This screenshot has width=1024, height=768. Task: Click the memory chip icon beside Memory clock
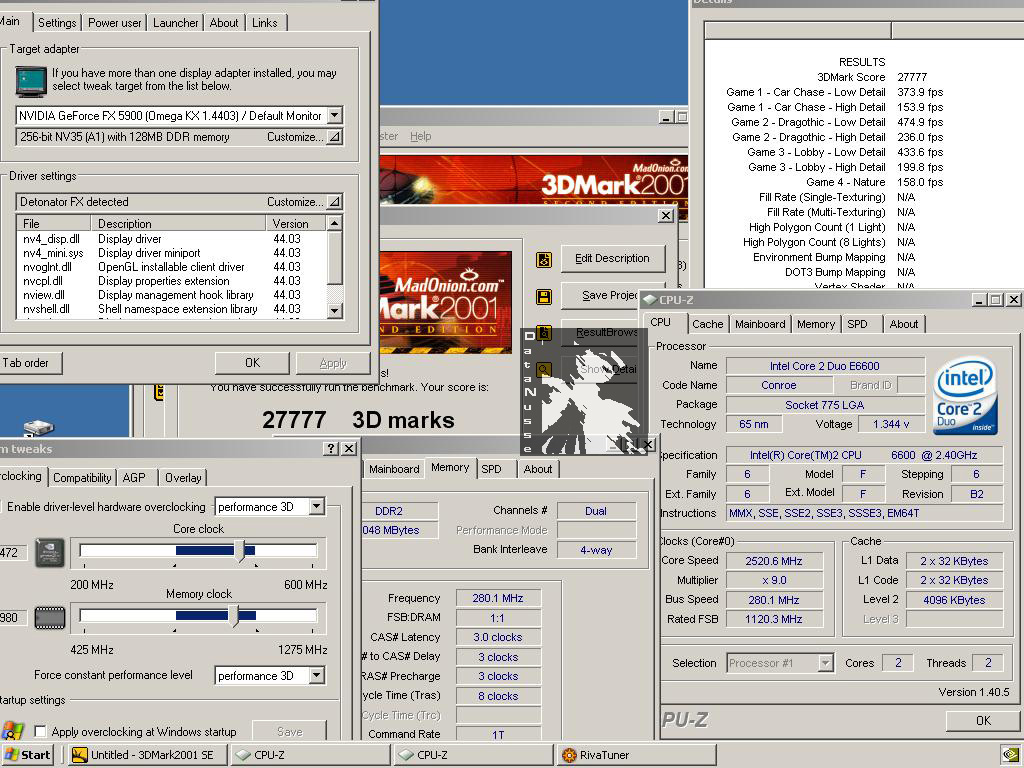(50, 617)
